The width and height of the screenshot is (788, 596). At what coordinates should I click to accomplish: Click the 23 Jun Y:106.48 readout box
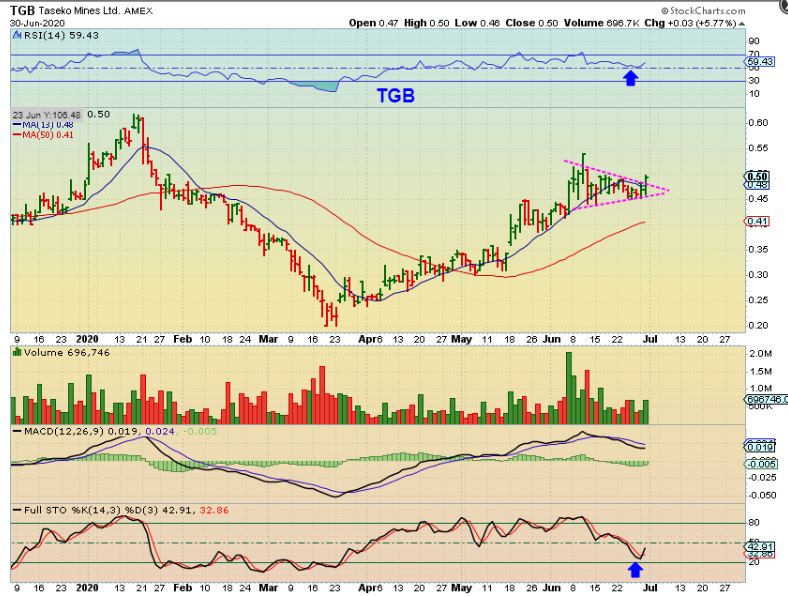coord(46,115)
